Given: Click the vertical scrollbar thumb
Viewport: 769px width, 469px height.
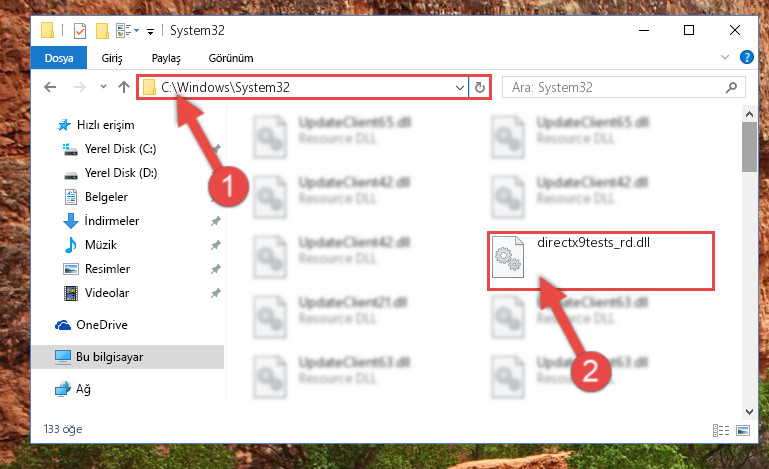Looking at the screenshot, I should tap(749, 147).
